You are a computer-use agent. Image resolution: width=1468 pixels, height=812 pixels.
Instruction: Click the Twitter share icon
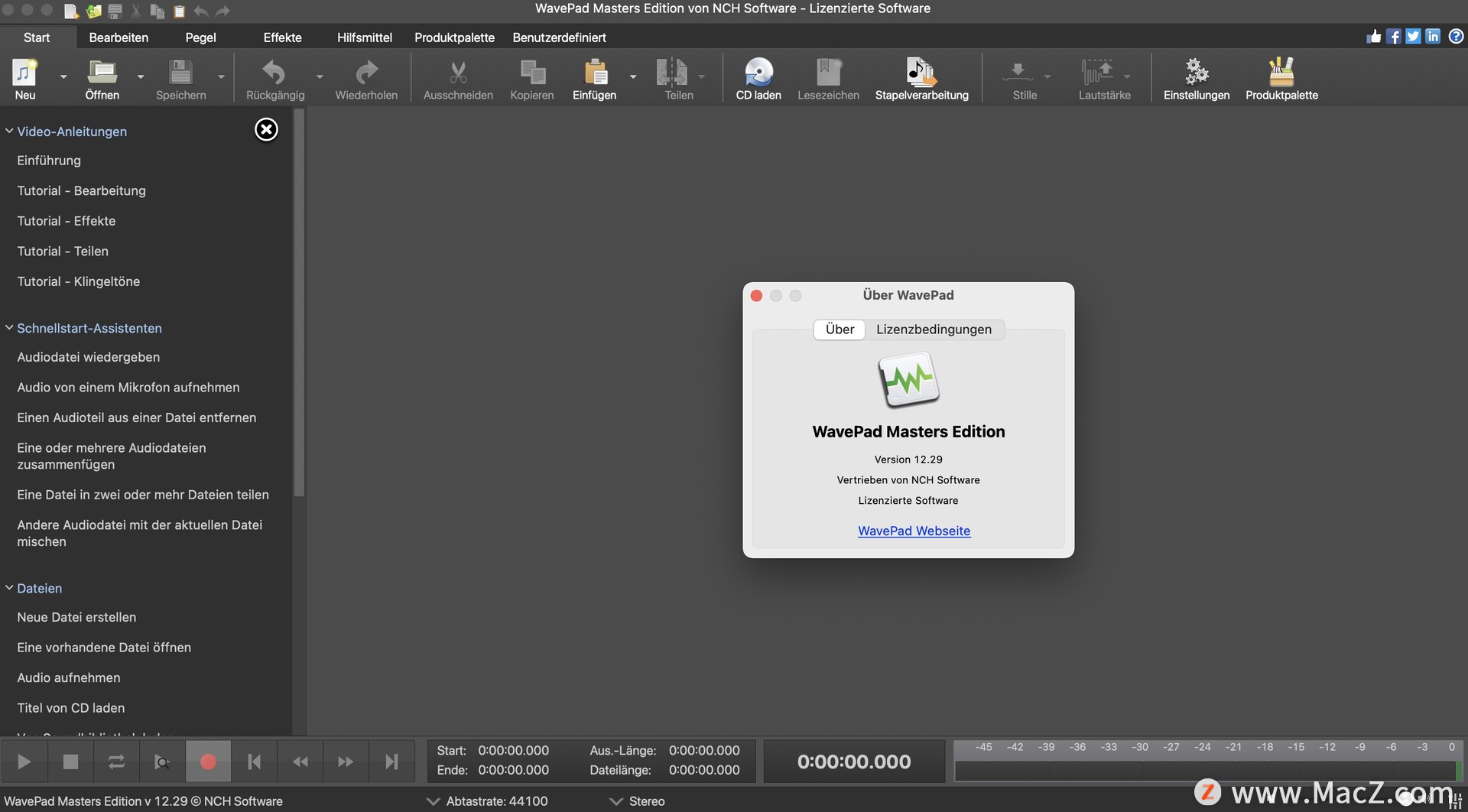tap(1413, 37)
